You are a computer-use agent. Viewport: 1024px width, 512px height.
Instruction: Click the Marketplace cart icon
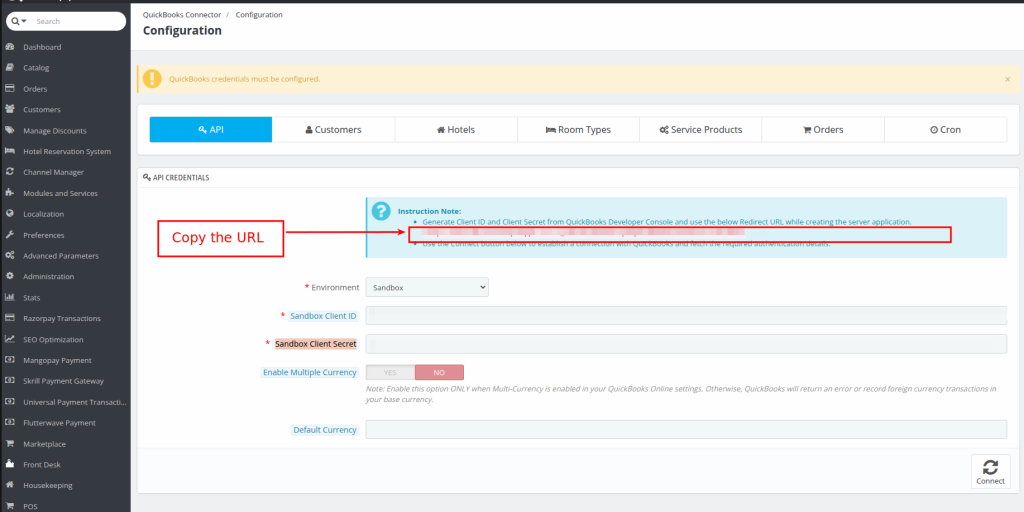(x=10, y=444)
